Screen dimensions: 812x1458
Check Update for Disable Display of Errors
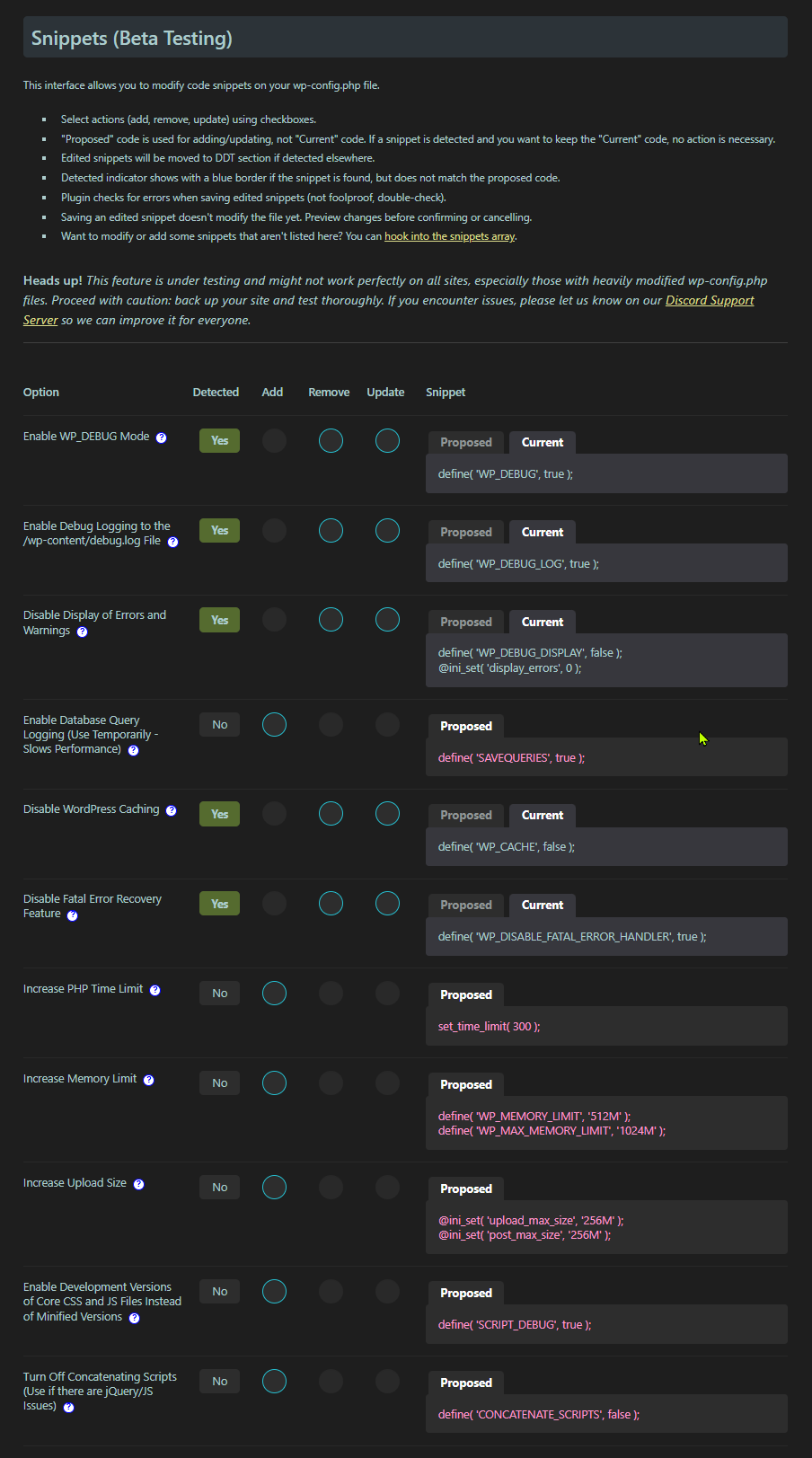coord(387,620)
